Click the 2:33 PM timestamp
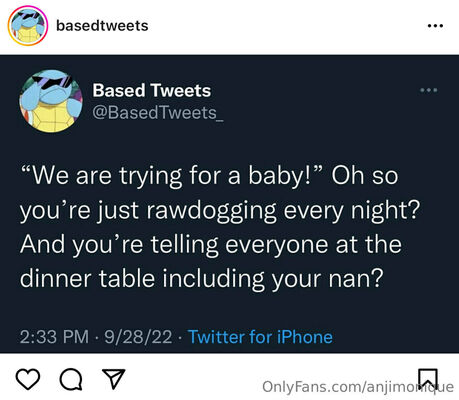The width and height of the screenshot is (459, 400). pos(54,337)
